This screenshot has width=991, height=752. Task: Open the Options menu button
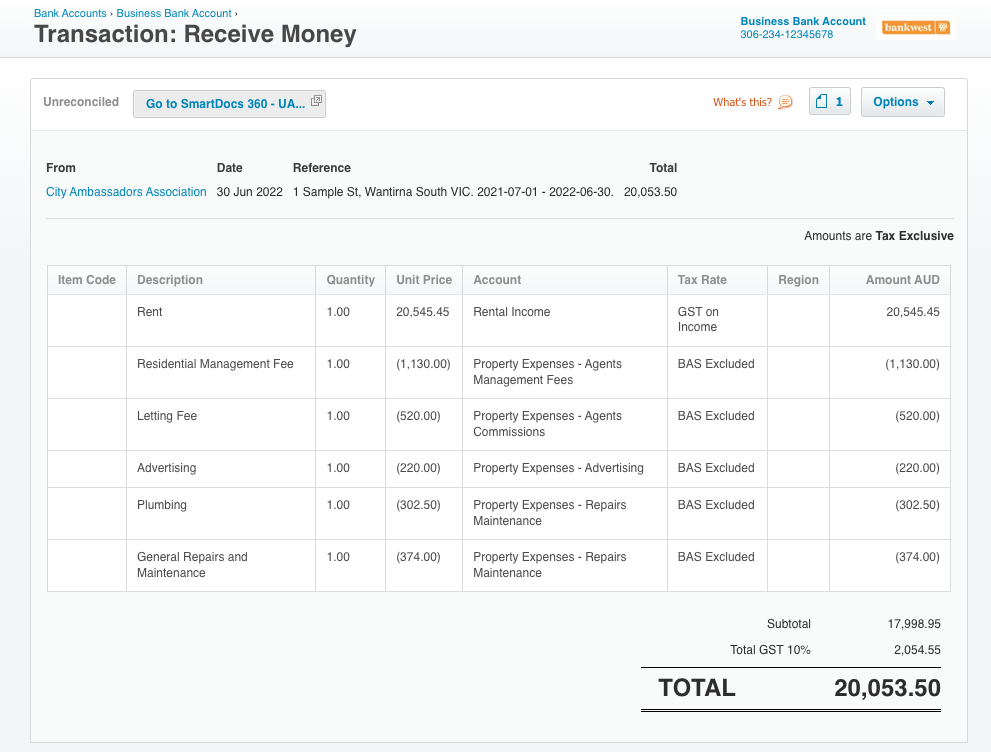click(903, 102)
